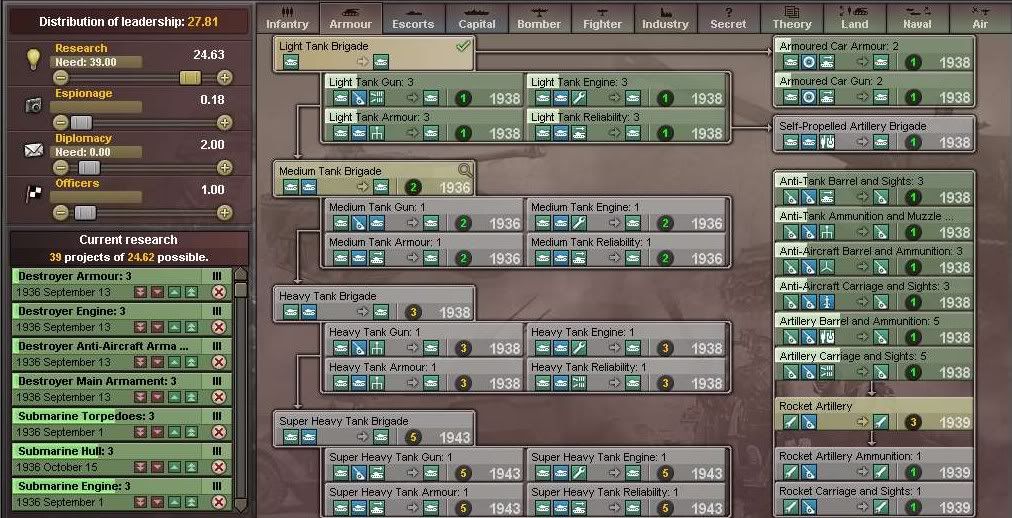Viewport: 1012px width, 518px height.
Task: Cancel the Submarine Hull research project
Action: [x=219, y=466]
